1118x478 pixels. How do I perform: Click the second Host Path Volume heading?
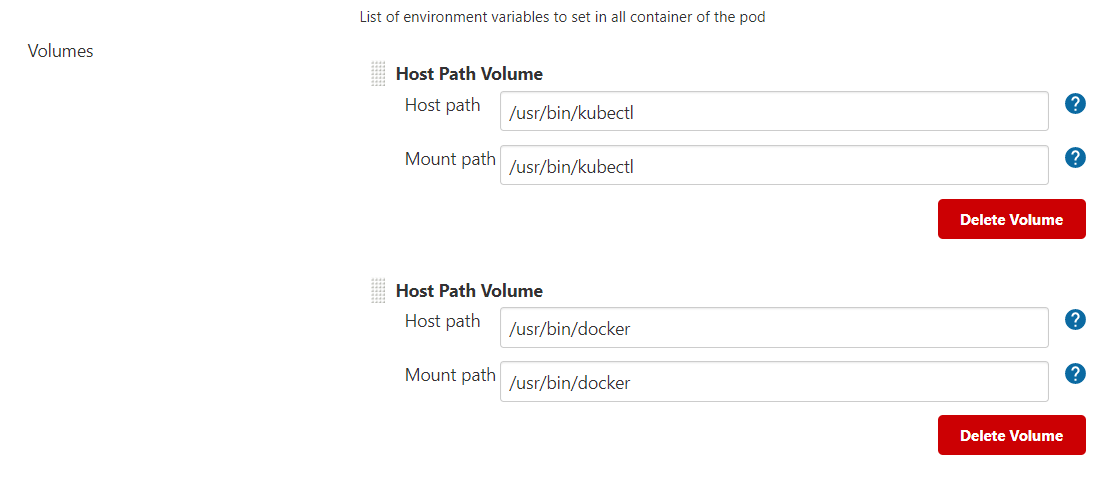tap(469, 290)
